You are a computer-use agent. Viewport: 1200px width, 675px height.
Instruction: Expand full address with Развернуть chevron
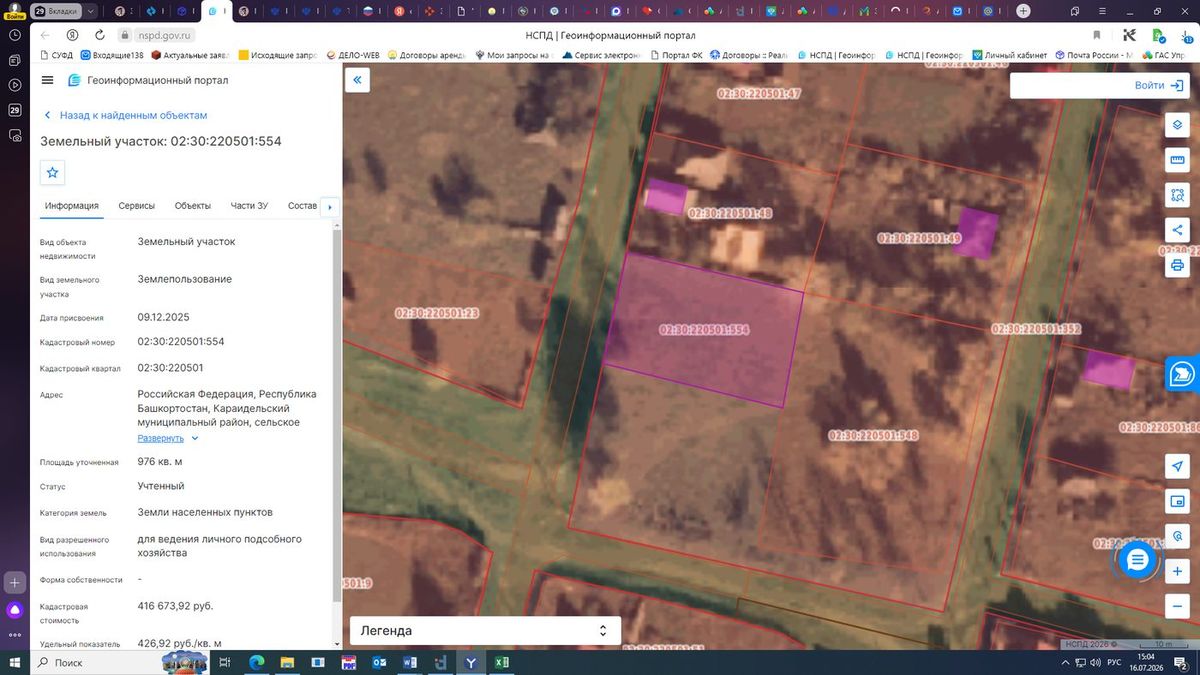pos(195,438)
